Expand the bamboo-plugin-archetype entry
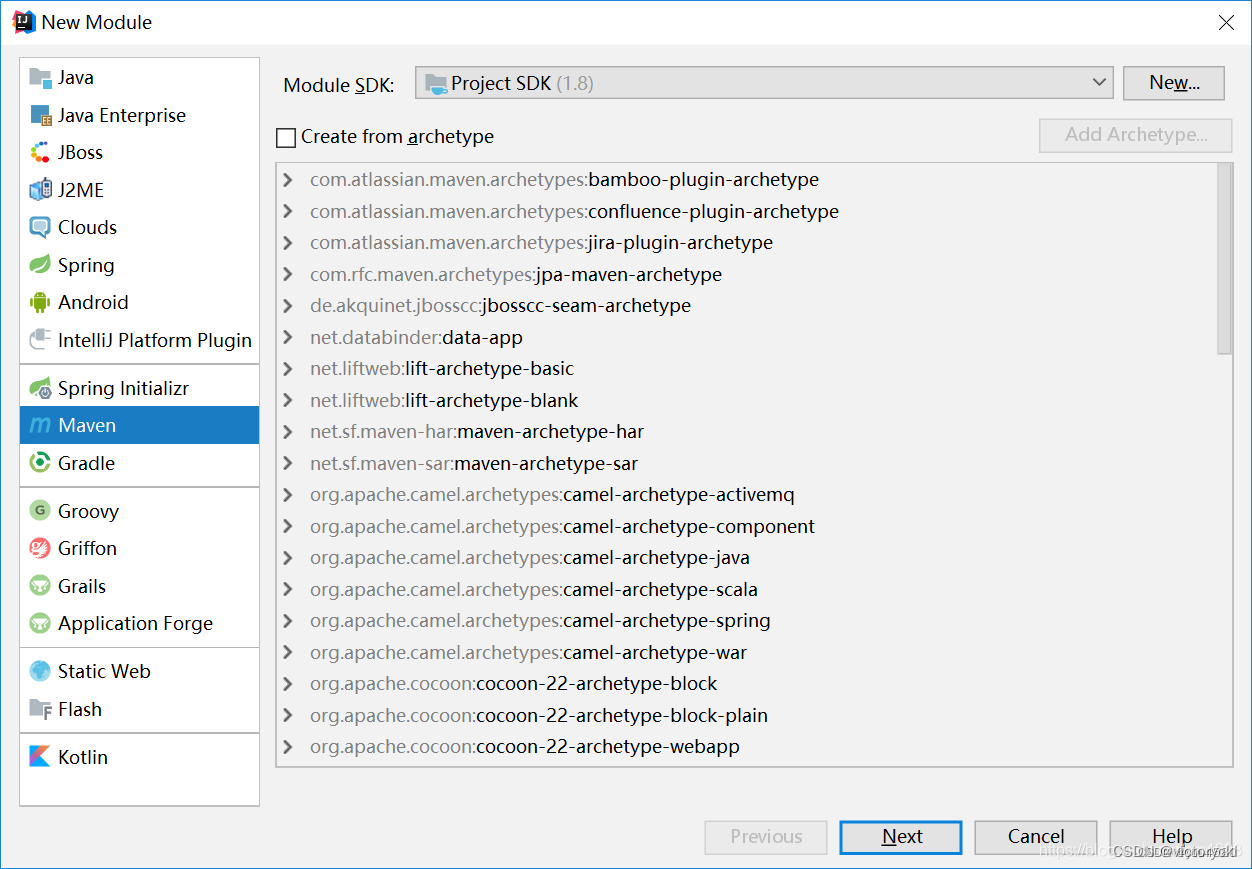The width and height of the screenshot is (1252, 869). coord(288,180)
